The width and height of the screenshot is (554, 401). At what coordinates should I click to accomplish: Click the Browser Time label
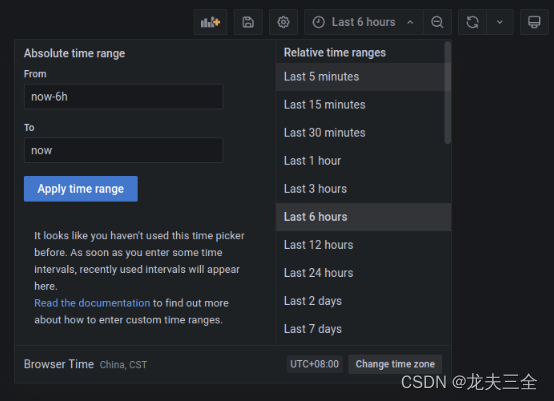(x=59, y=364)
